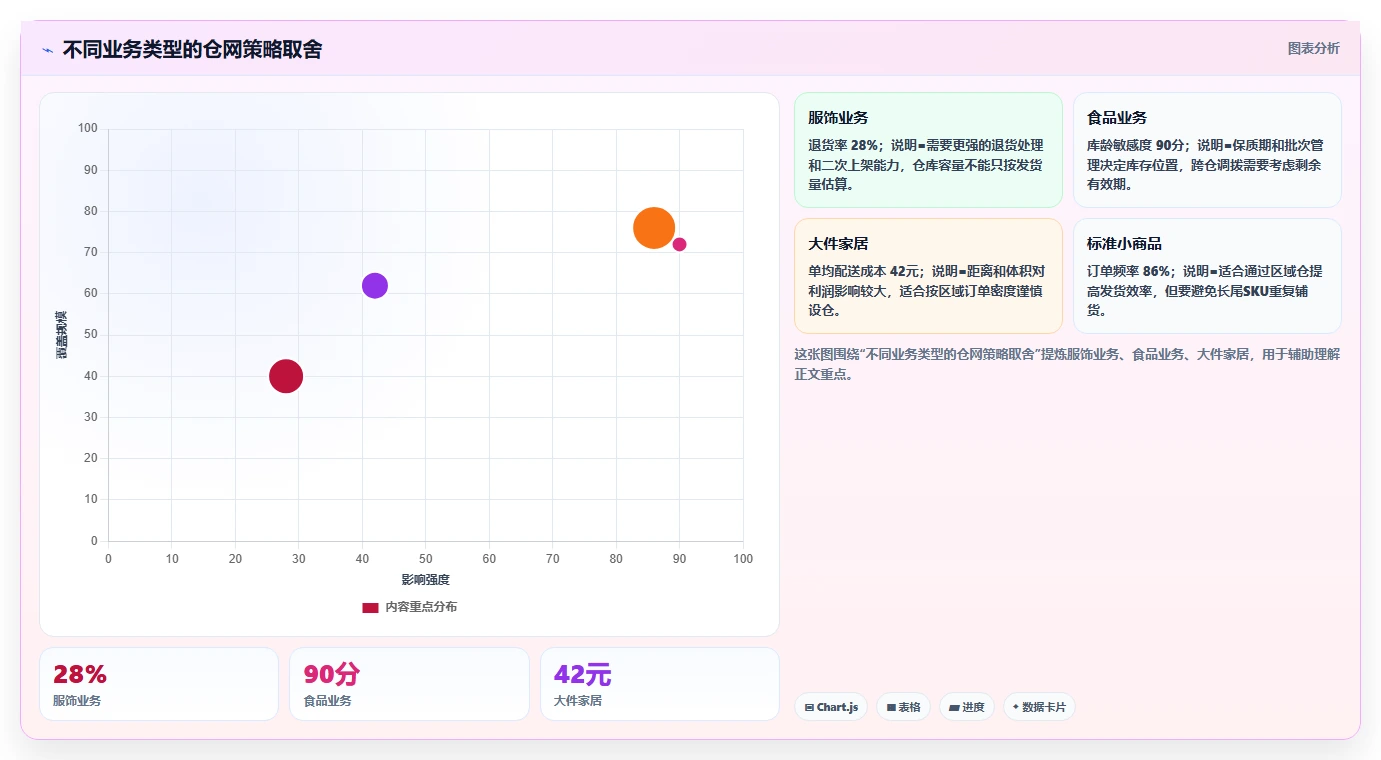Click the 表格 tag
The width and height of the screenshot is (1381, 760).
(x=903, y=707)
